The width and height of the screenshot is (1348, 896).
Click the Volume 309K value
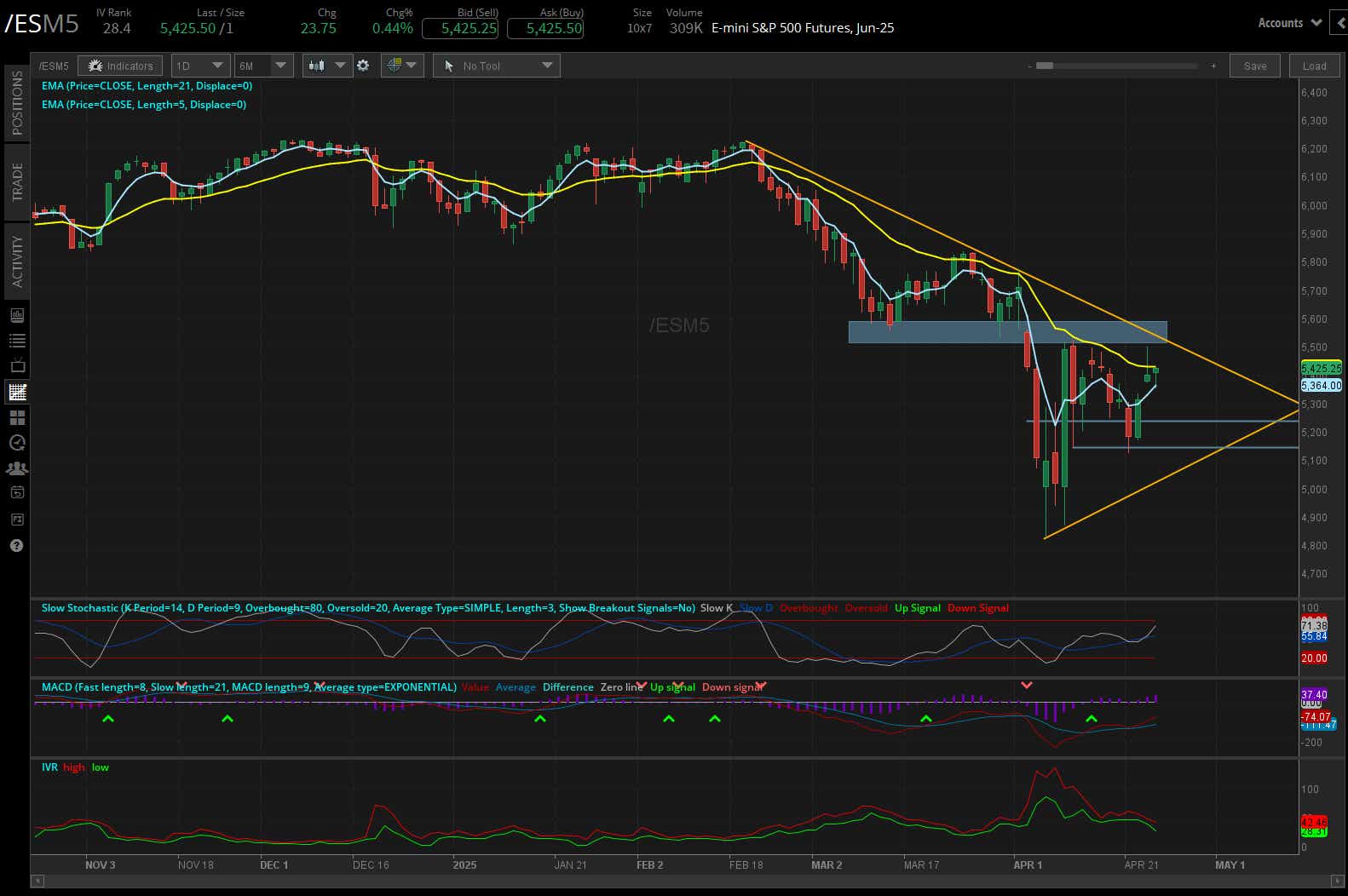pyautogui.click(x=686, y=28)
